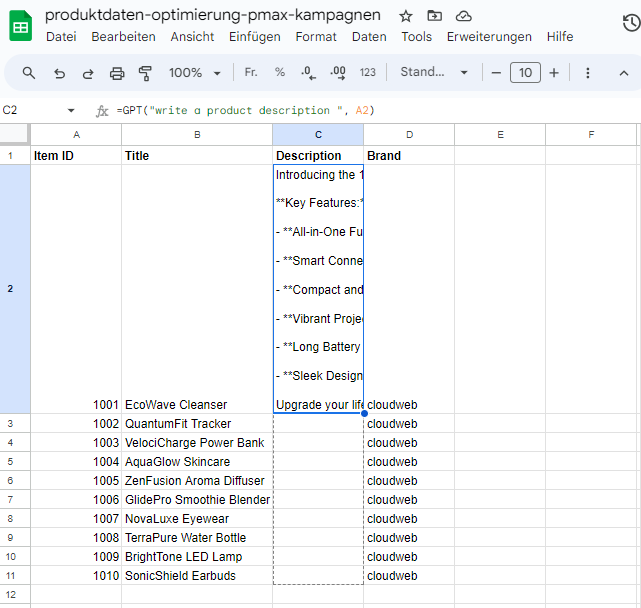
Task: Star the document with the star icon
Action: [x=406, y=16]
